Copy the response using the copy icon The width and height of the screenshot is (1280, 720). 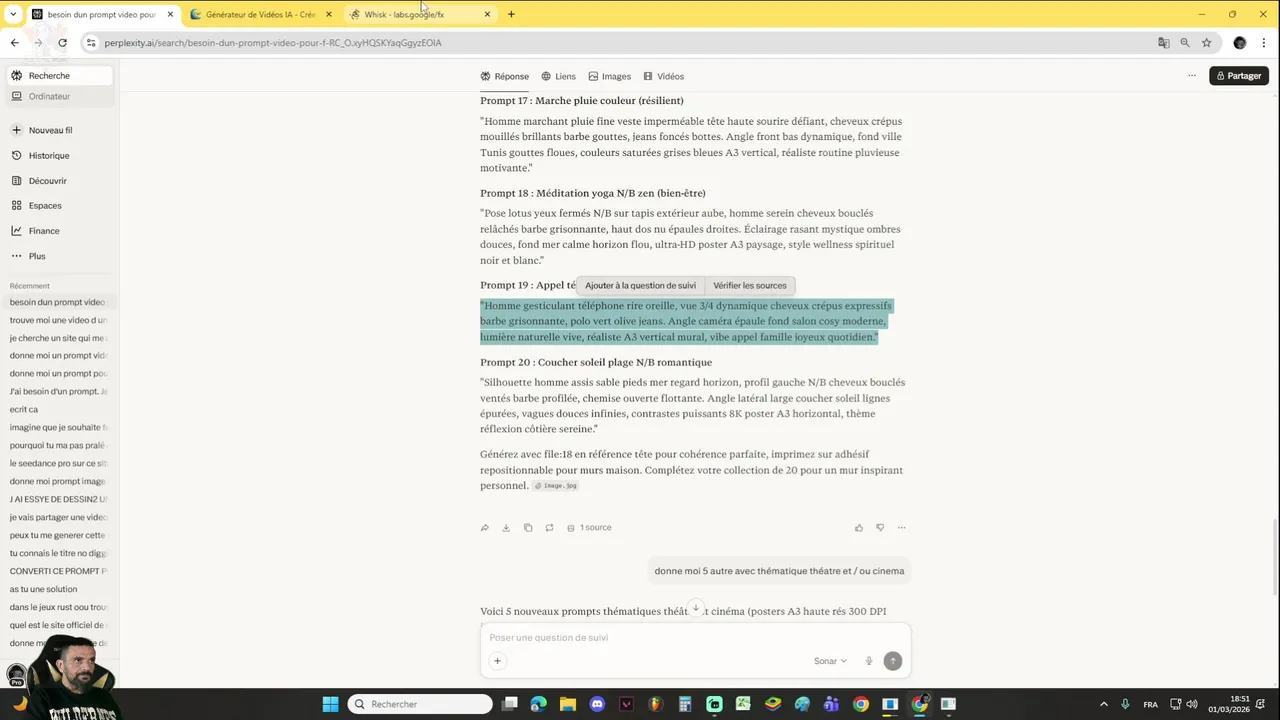click(x=528, y=528)
